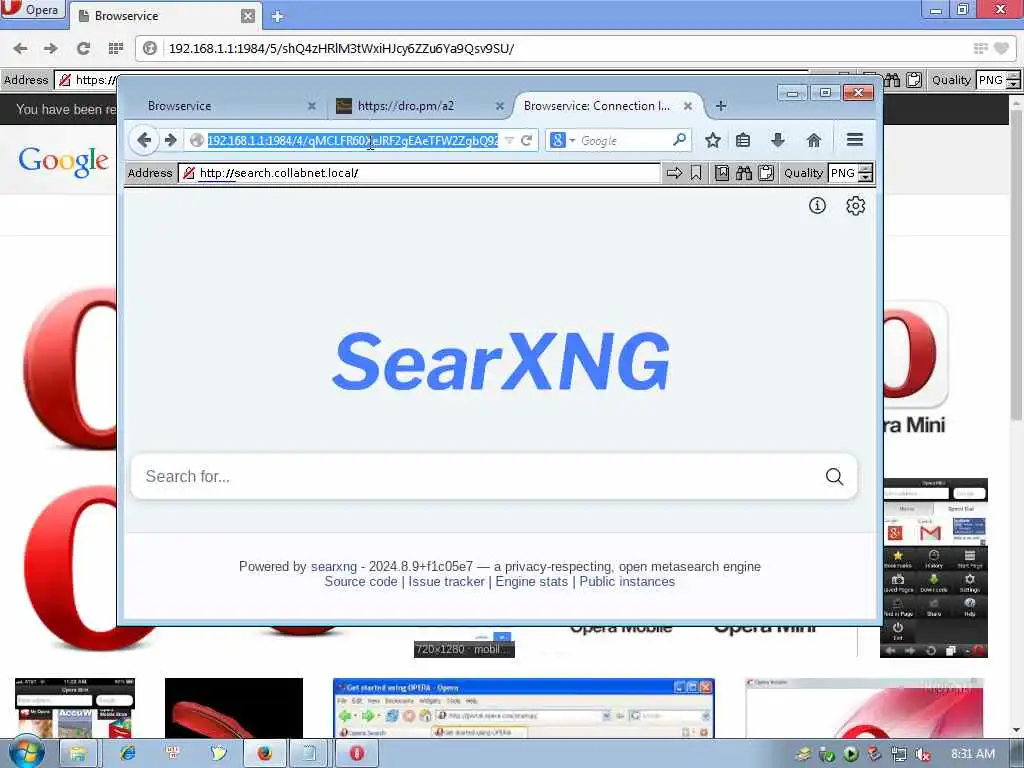
Task: Click heart bookmark icon in Opera address bar
Action: tap(1001, 48)
